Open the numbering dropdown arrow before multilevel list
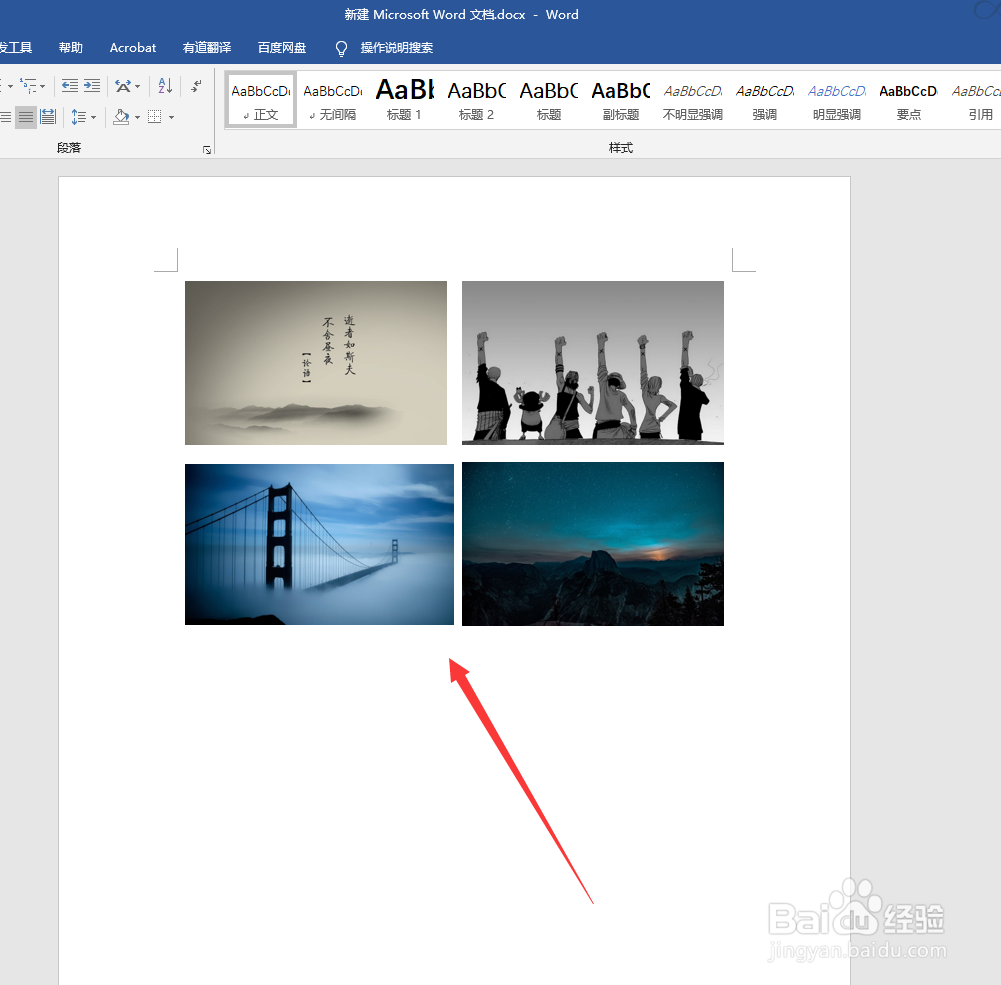 pos(10,86)
